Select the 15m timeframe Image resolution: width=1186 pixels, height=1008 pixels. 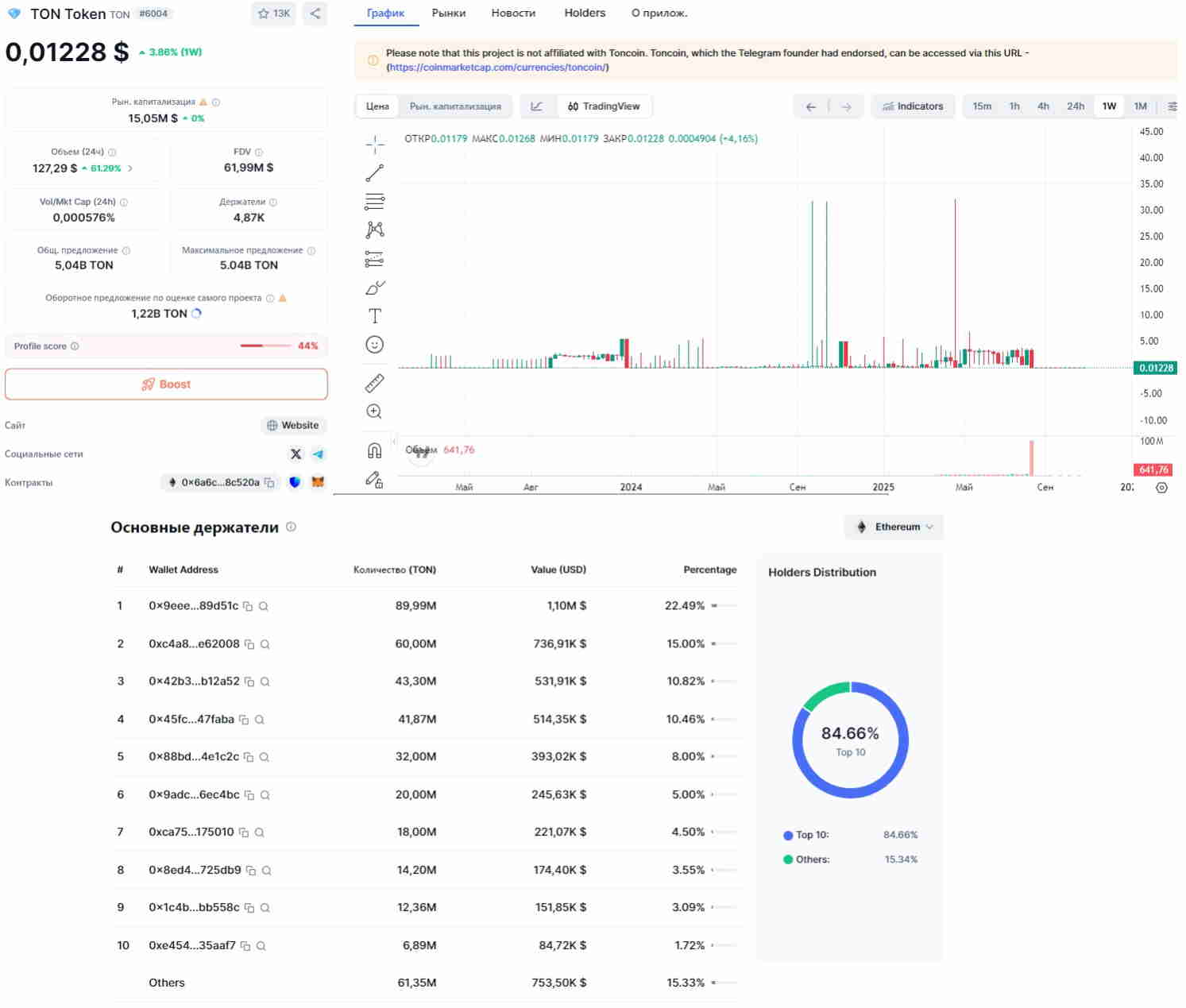982,106
